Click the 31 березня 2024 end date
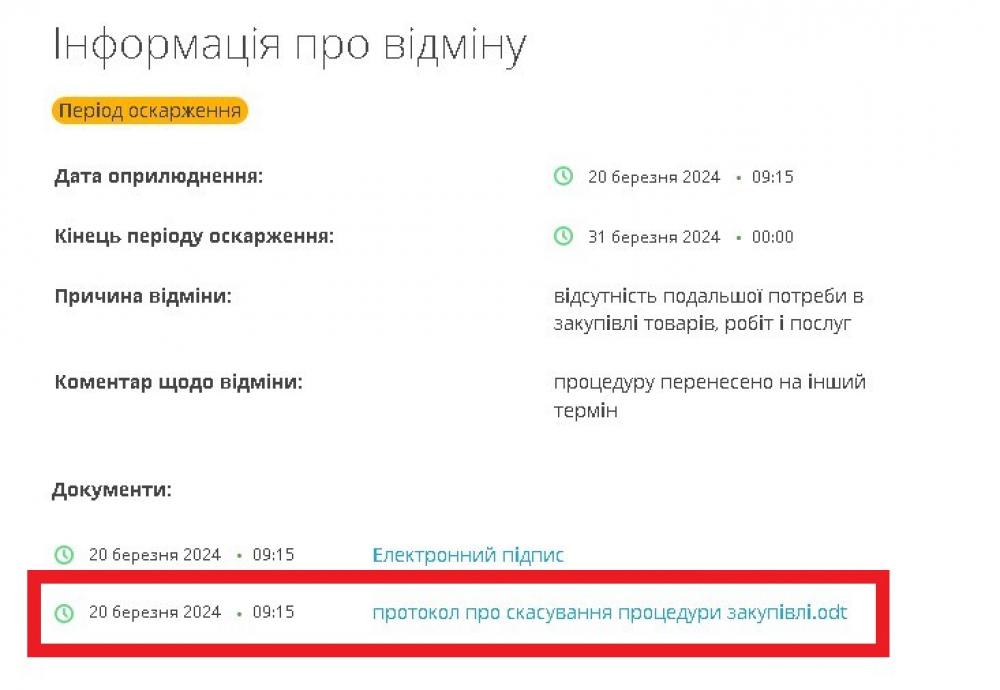The width and height of the screenshot is (1000, 690). click(654, 237)
